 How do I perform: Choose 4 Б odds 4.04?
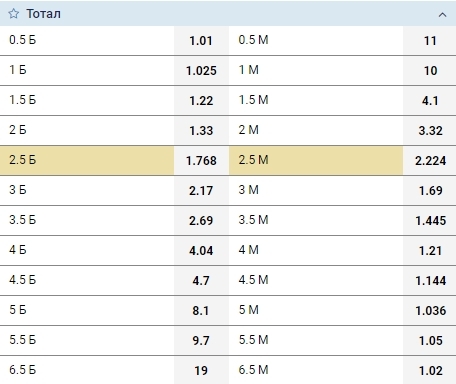click(x=201, y=251)
